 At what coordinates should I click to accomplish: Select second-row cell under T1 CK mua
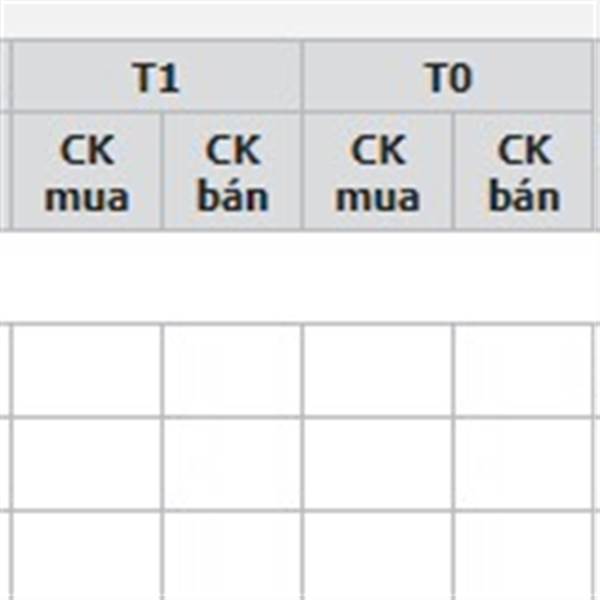coord(87,464)
